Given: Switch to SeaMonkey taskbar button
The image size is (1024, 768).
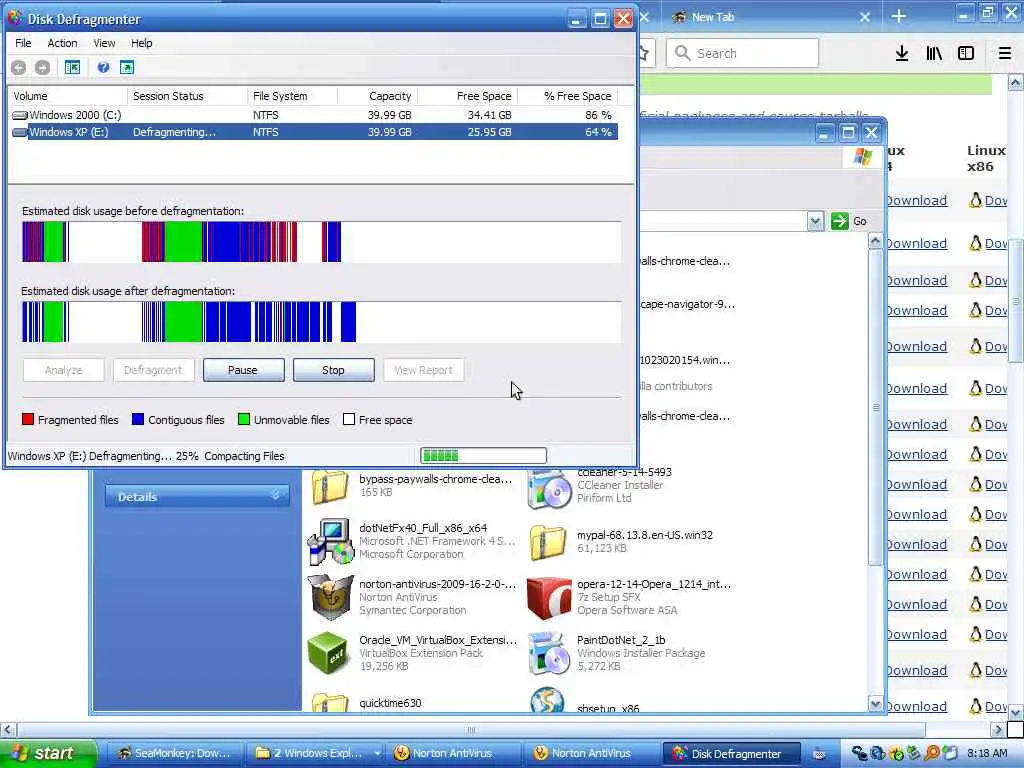Looking at the screenshot, I should (174, 753).
